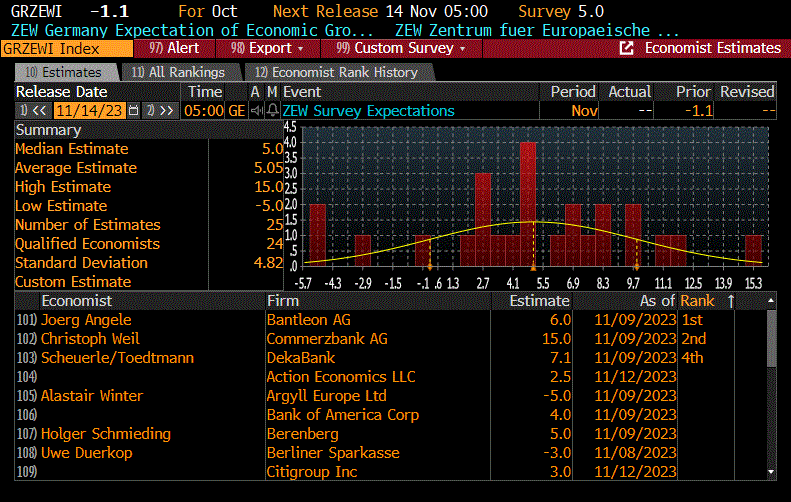Screen dimensions: 791x502
Task: Select economist Christoph Weil
Action: (90, 339)
